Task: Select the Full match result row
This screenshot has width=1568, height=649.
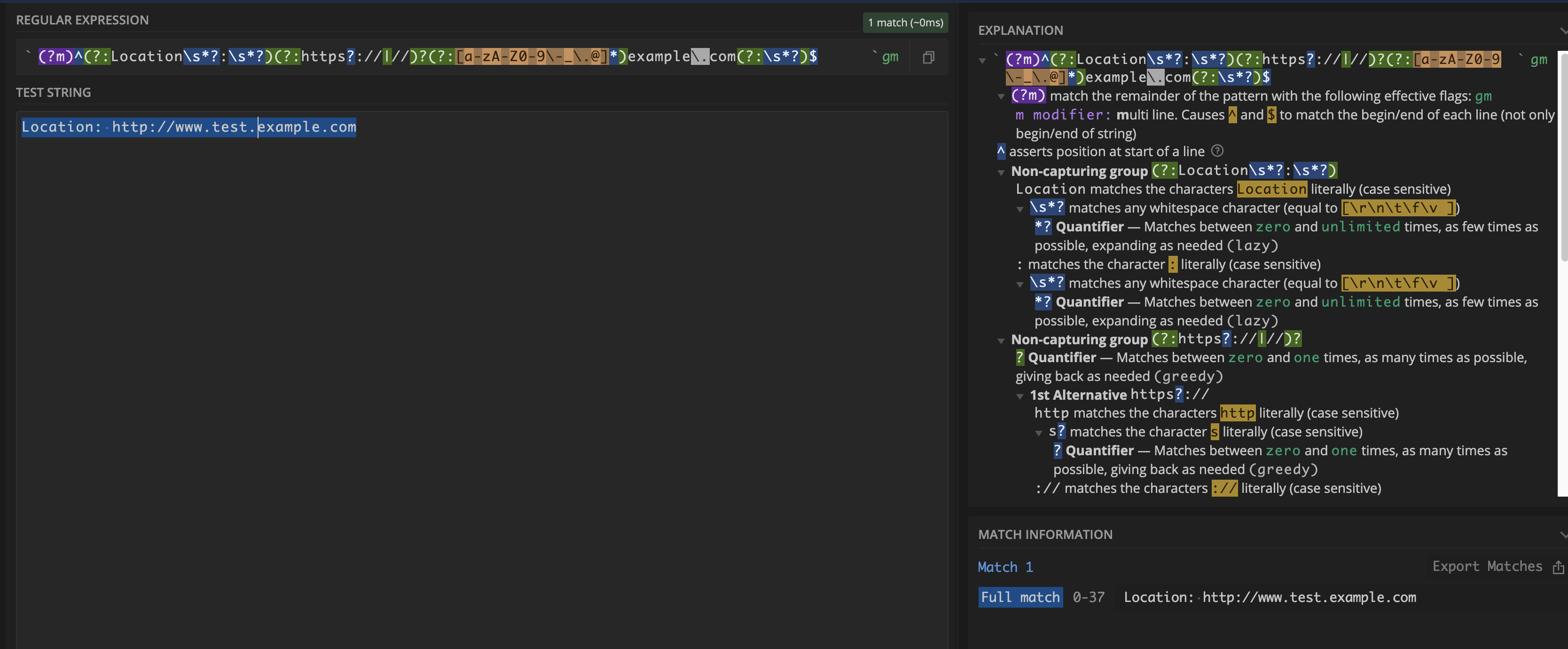Action: coord(1020,597)
